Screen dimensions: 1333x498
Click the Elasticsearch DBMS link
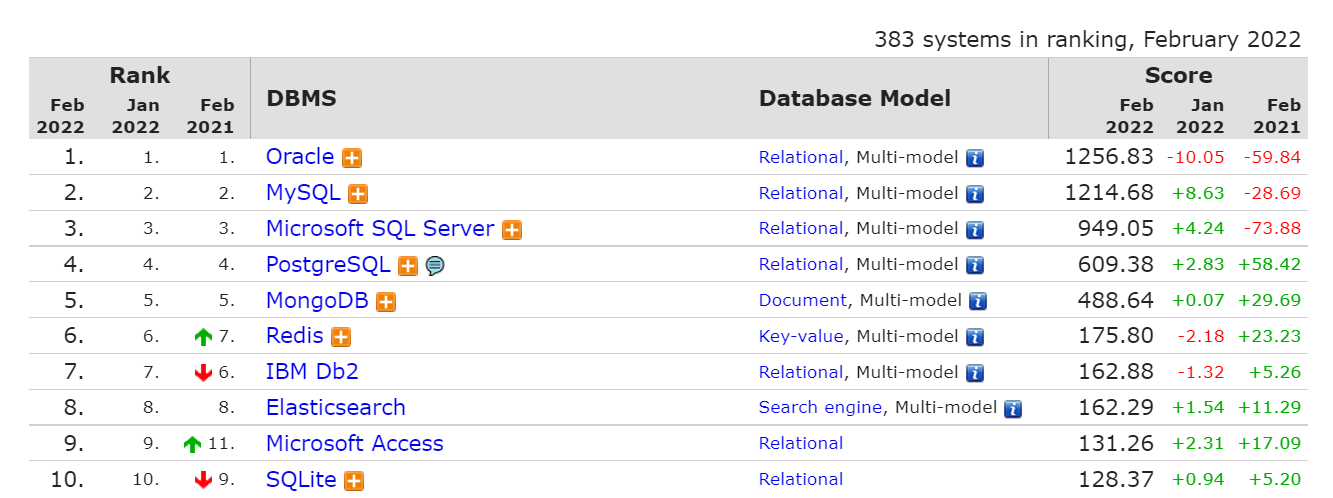coord(336,408)
